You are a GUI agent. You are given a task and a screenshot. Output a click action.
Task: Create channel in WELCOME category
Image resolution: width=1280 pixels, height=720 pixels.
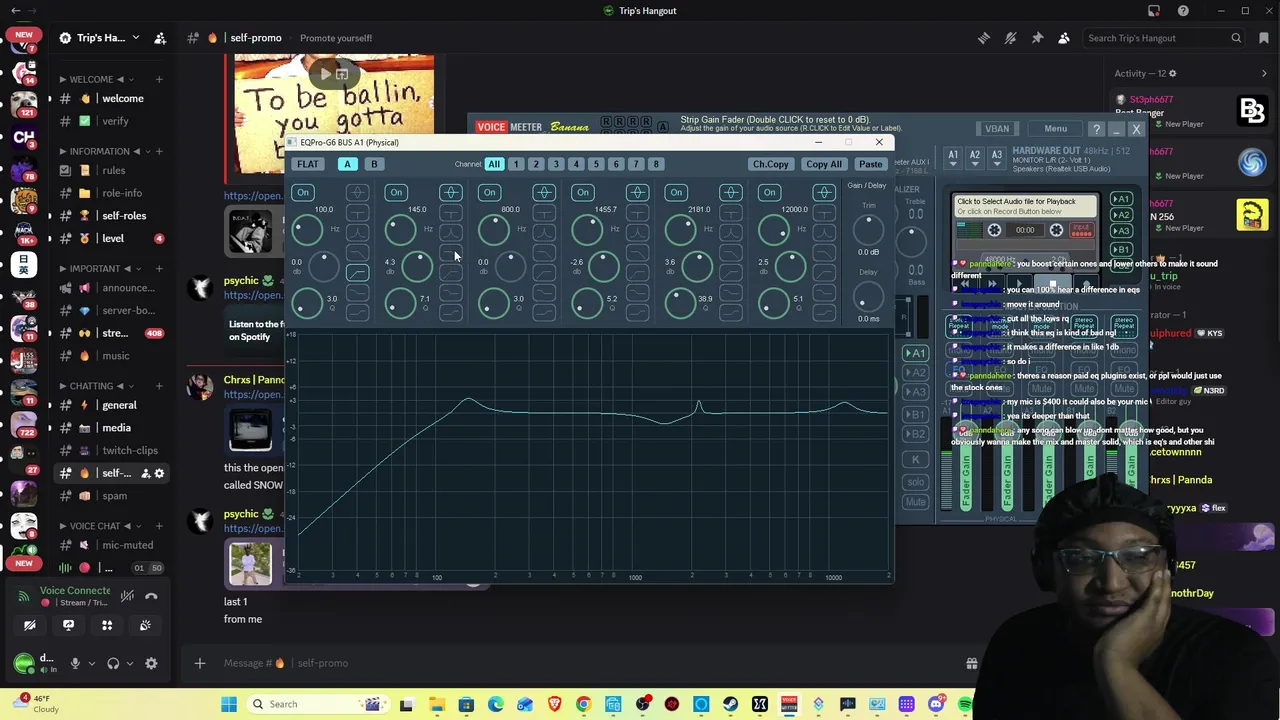click(x=158, y=79)
